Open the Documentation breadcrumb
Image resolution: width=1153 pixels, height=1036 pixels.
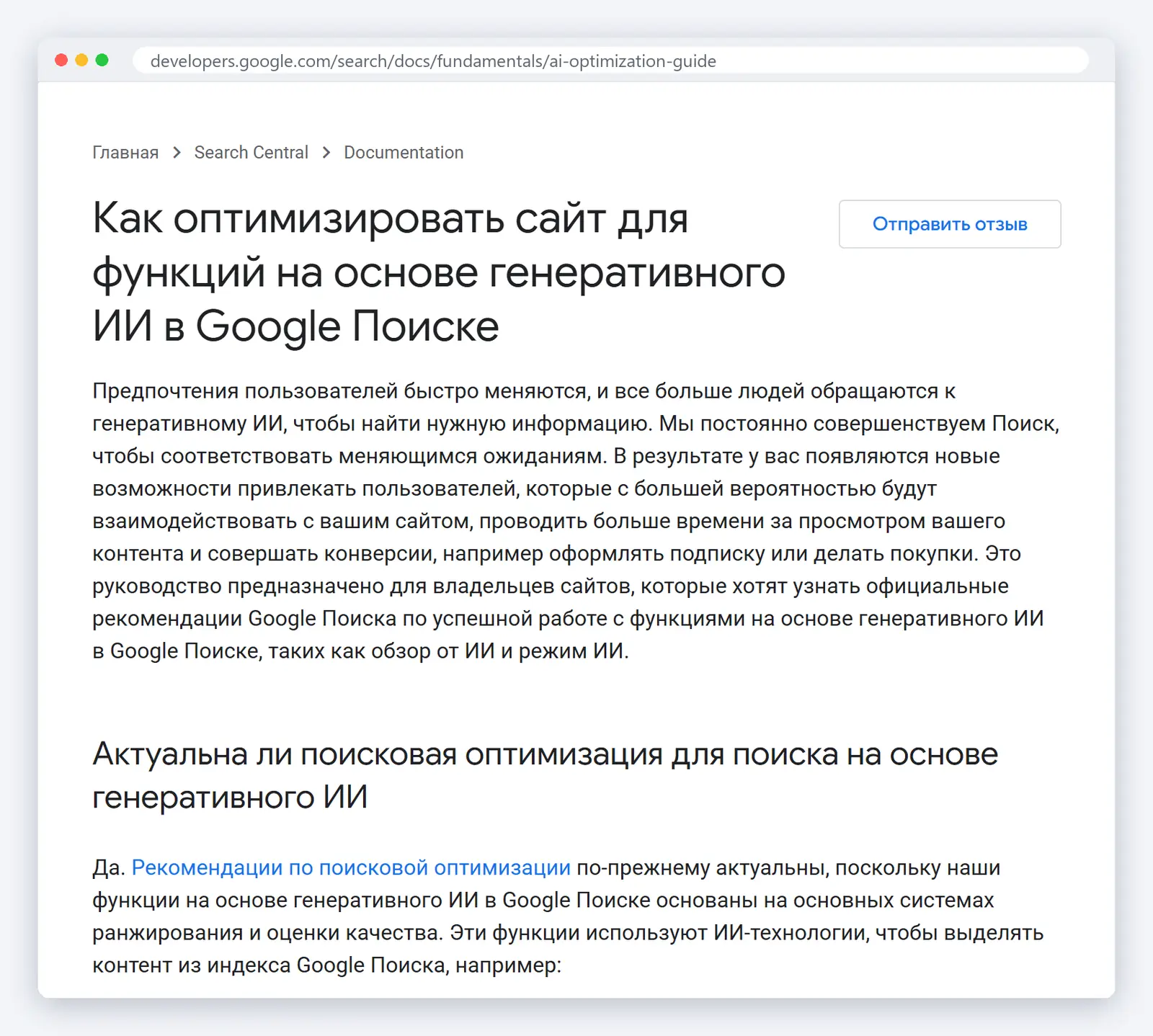pos(404,153)
